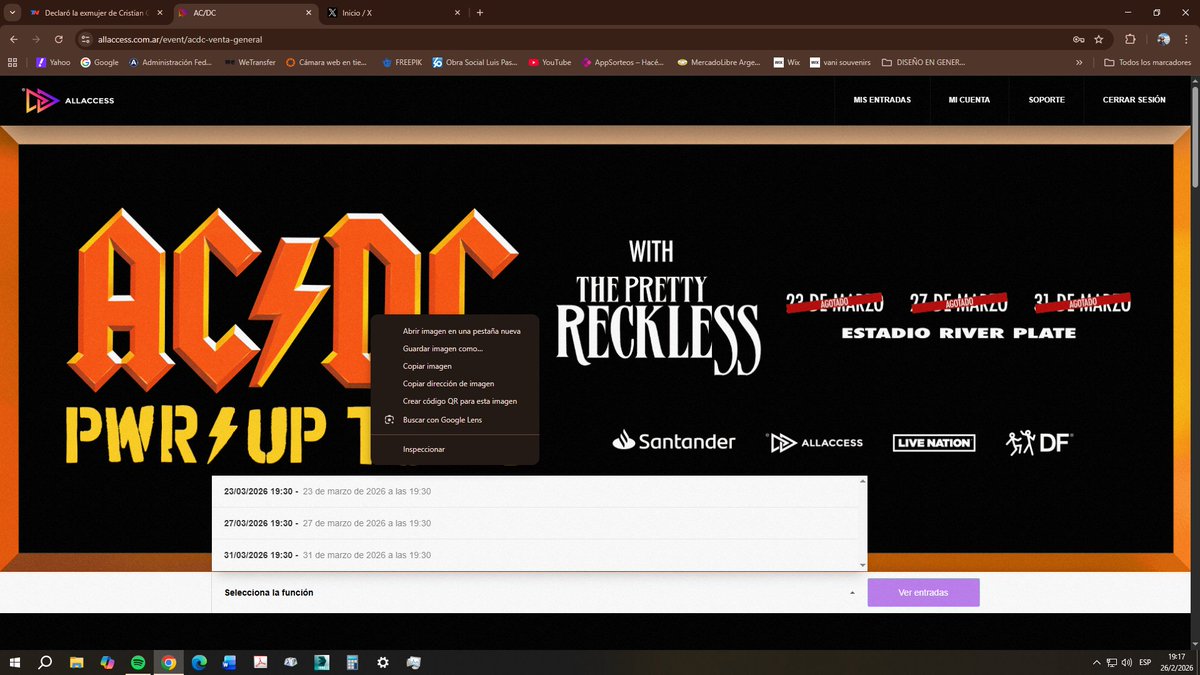
Task: Open the YouTube bookmark
Action: point(550,62)
